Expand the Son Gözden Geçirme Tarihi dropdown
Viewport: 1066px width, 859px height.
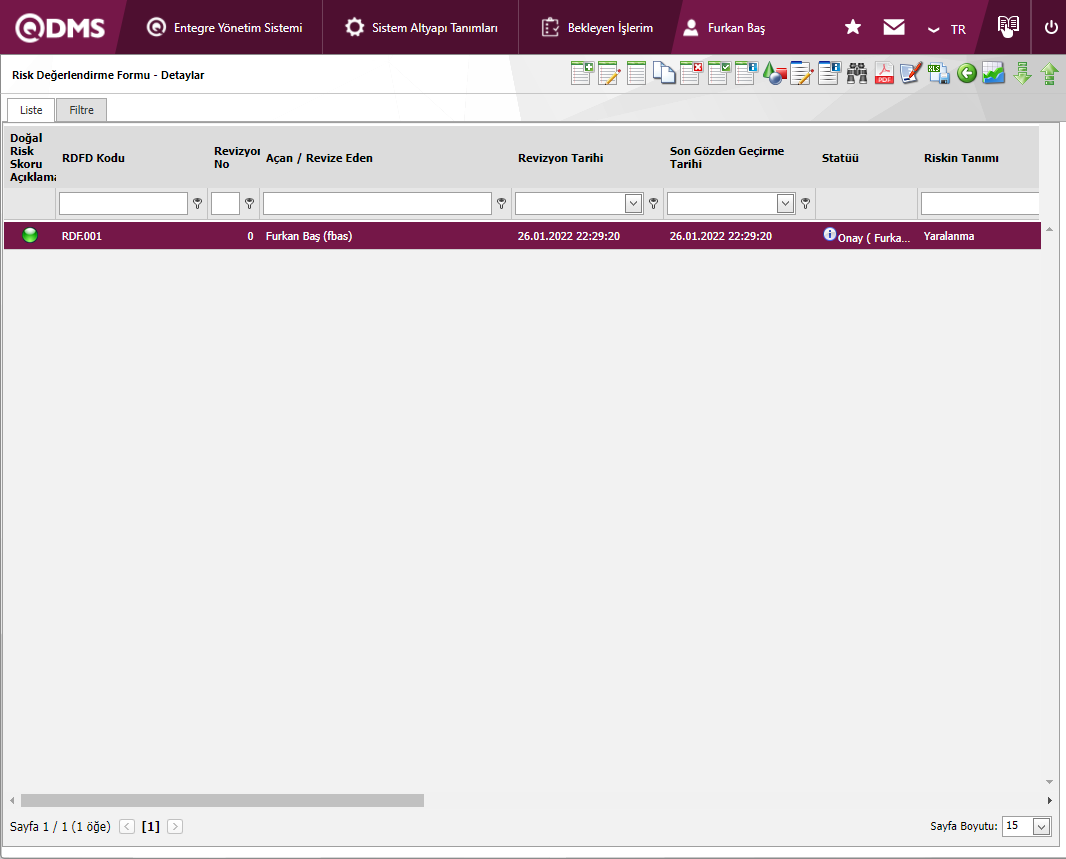pos(785,204)
